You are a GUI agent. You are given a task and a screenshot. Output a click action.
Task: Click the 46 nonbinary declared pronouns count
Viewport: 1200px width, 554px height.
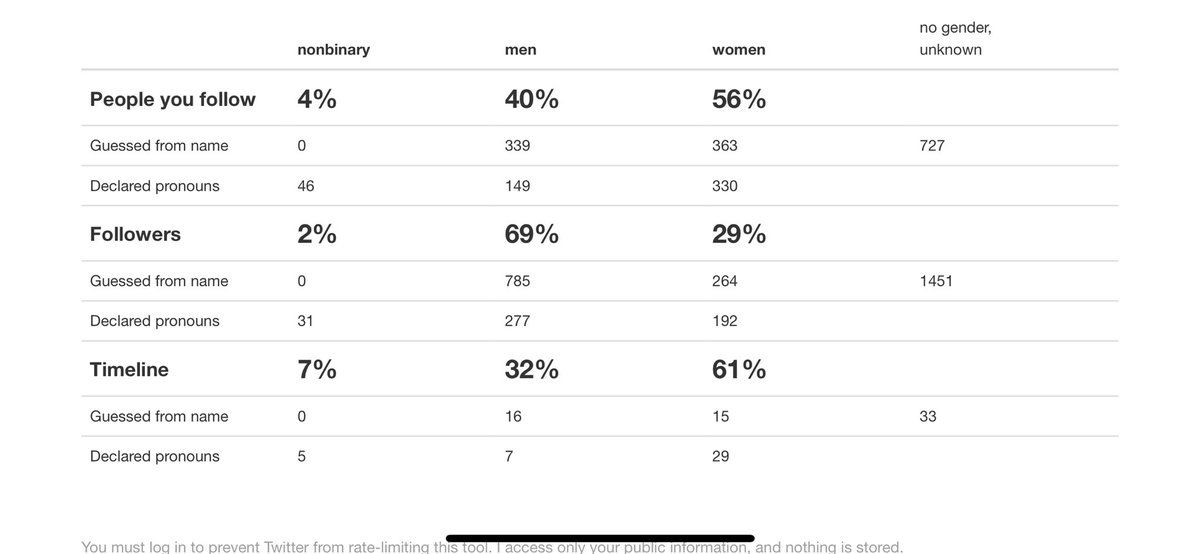pos(306,186)
